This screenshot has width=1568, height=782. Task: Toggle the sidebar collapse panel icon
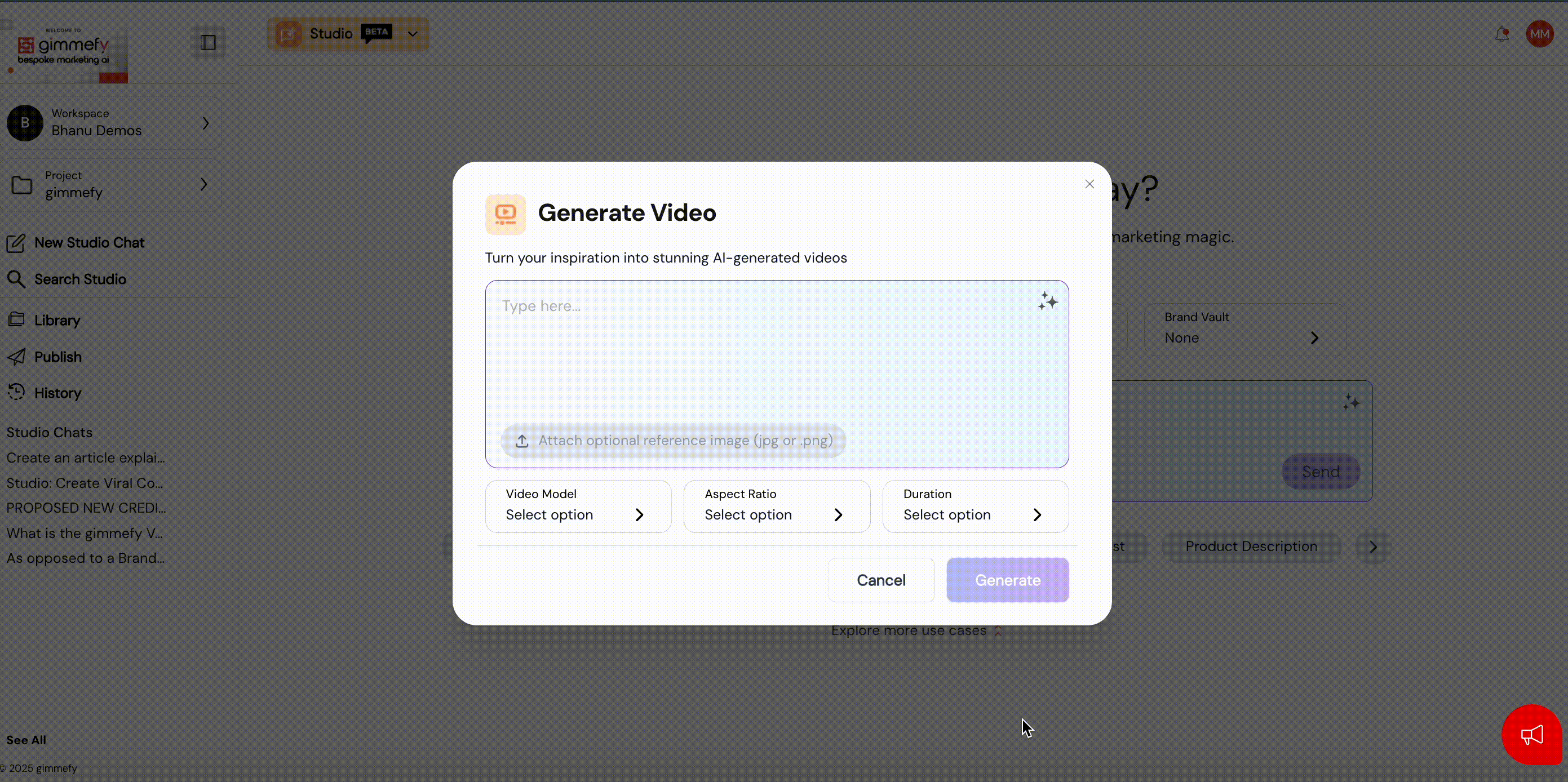(208, 43)
